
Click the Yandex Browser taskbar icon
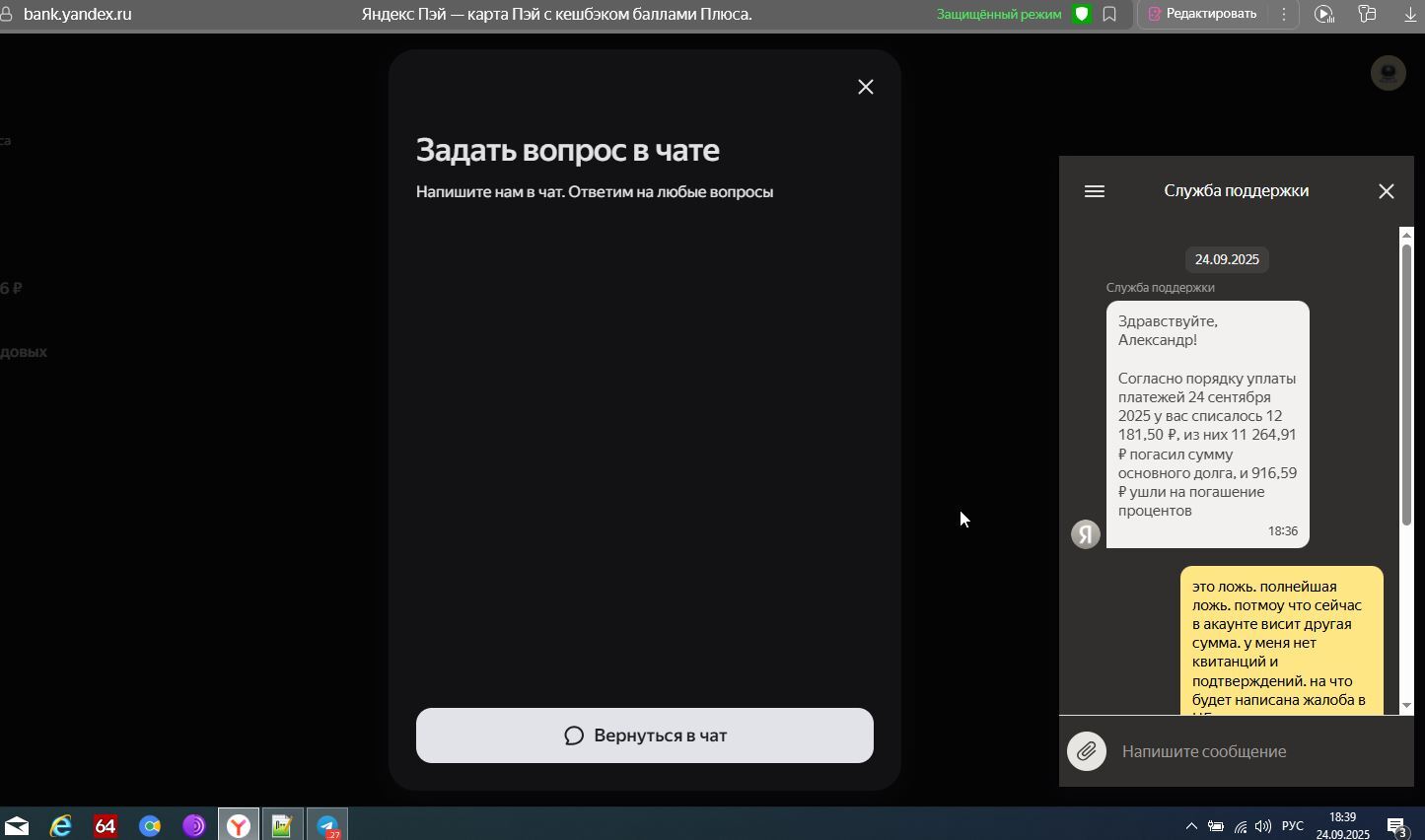tap(238, 825)
